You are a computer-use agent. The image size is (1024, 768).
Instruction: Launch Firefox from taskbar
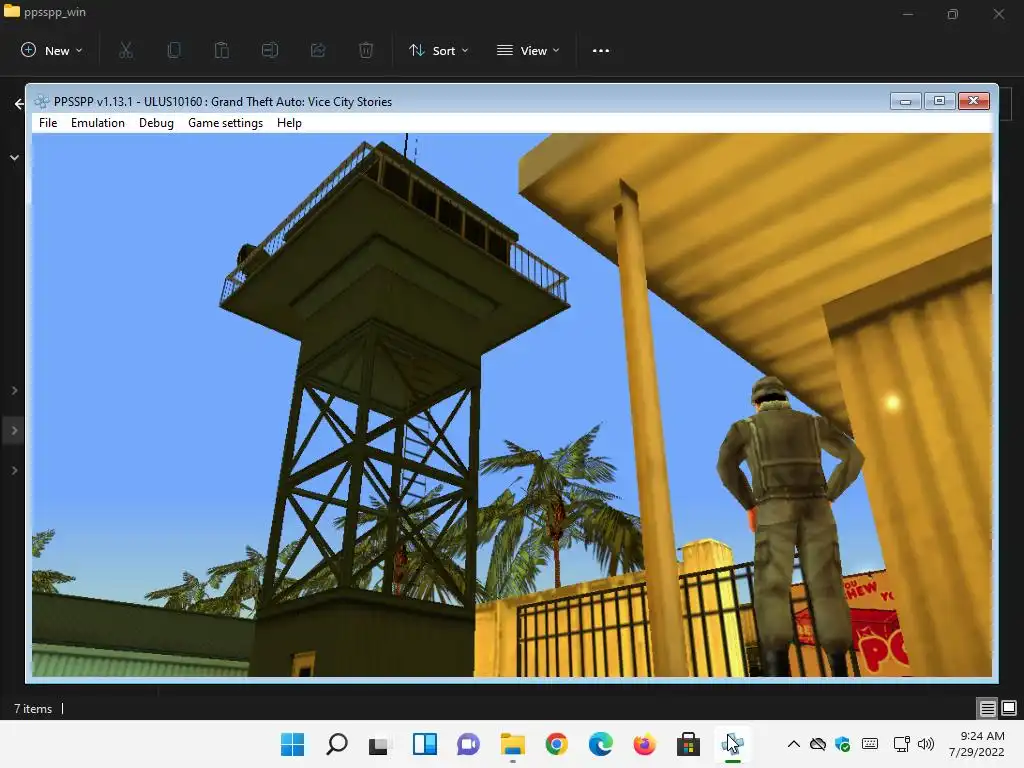tap(645, 744)
